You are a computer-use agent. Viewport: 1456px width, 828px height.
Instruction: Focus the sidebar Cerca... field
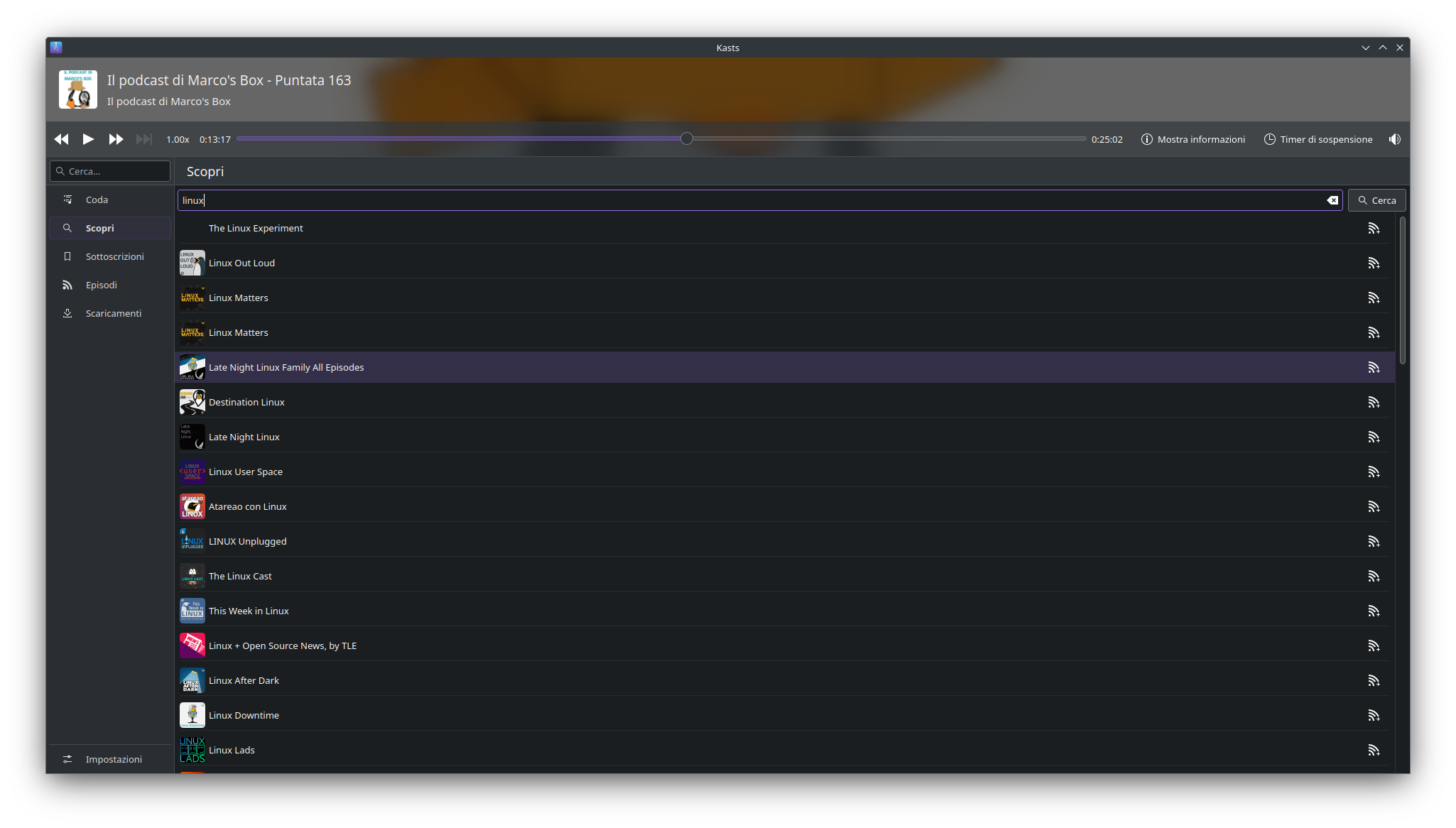click(x=110, y=171)
